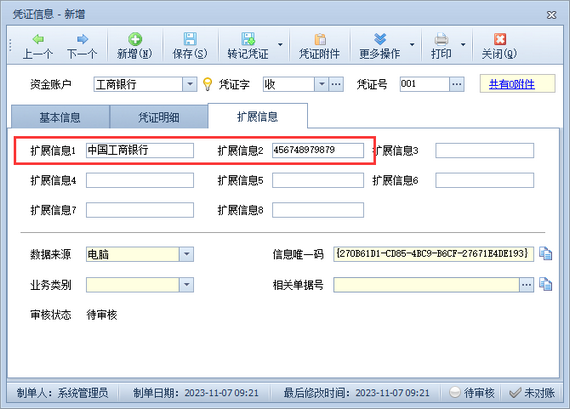The image size is (570, 409).
Task: Click the 转记凭证 toolbar icon
Action: [248, 39]
